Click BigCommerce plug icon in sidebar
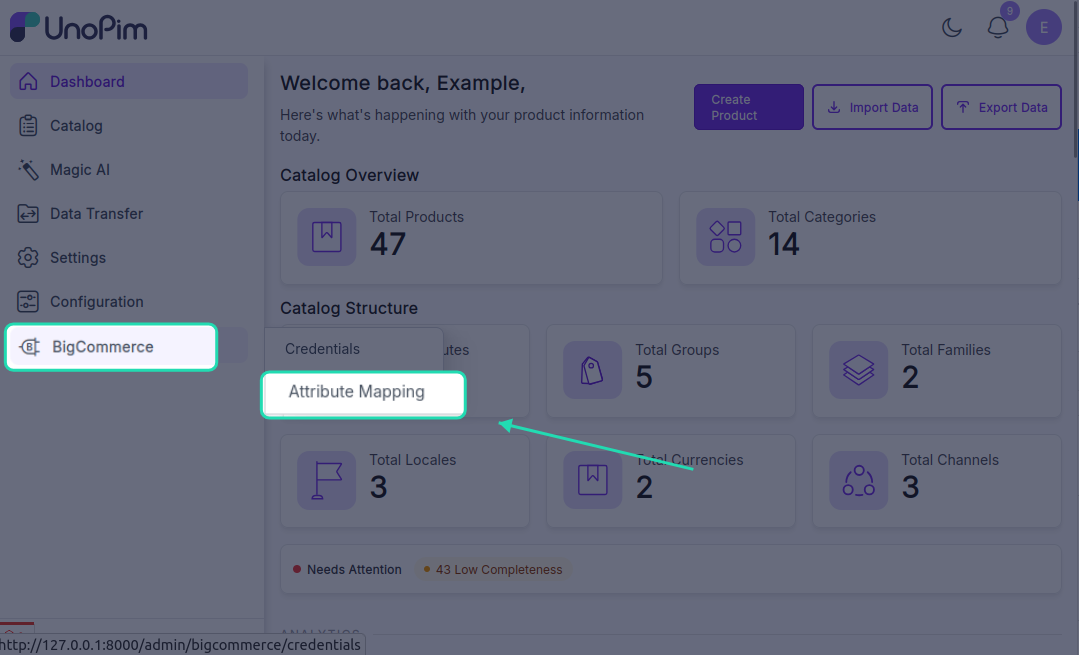Screen dimensions: 1079x655 pos(30,347)
